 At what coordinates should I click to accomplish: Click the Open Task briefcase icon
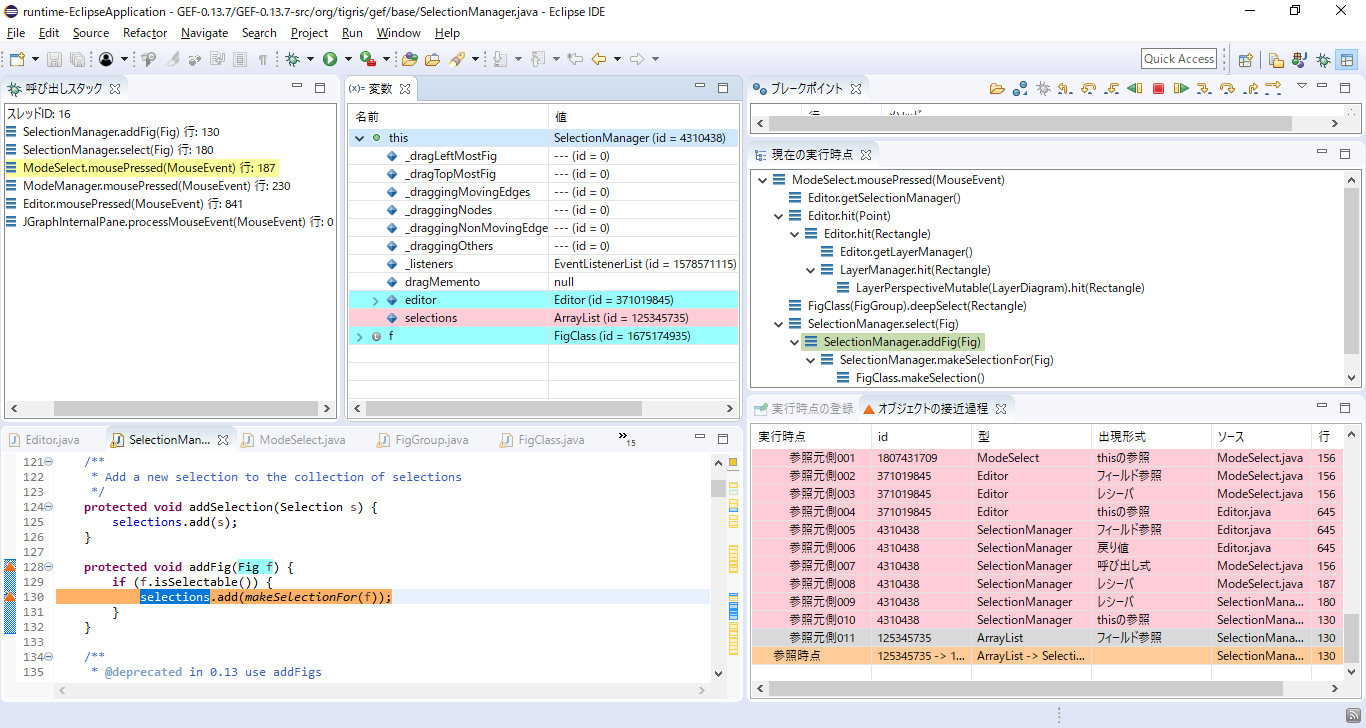click(x=432, y=59)
